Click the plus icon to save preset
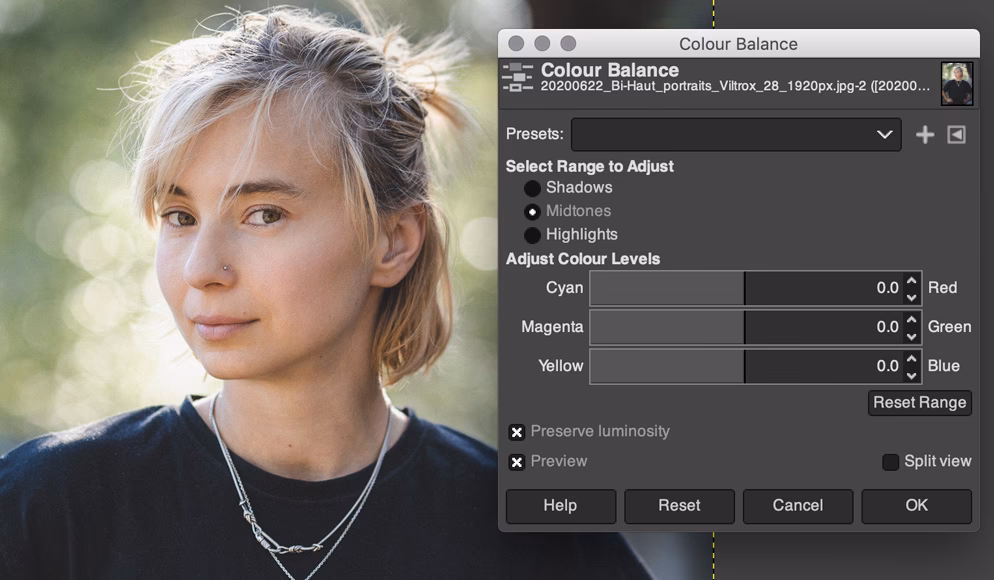This screenshot has width=994, height=580. point(925,134)
